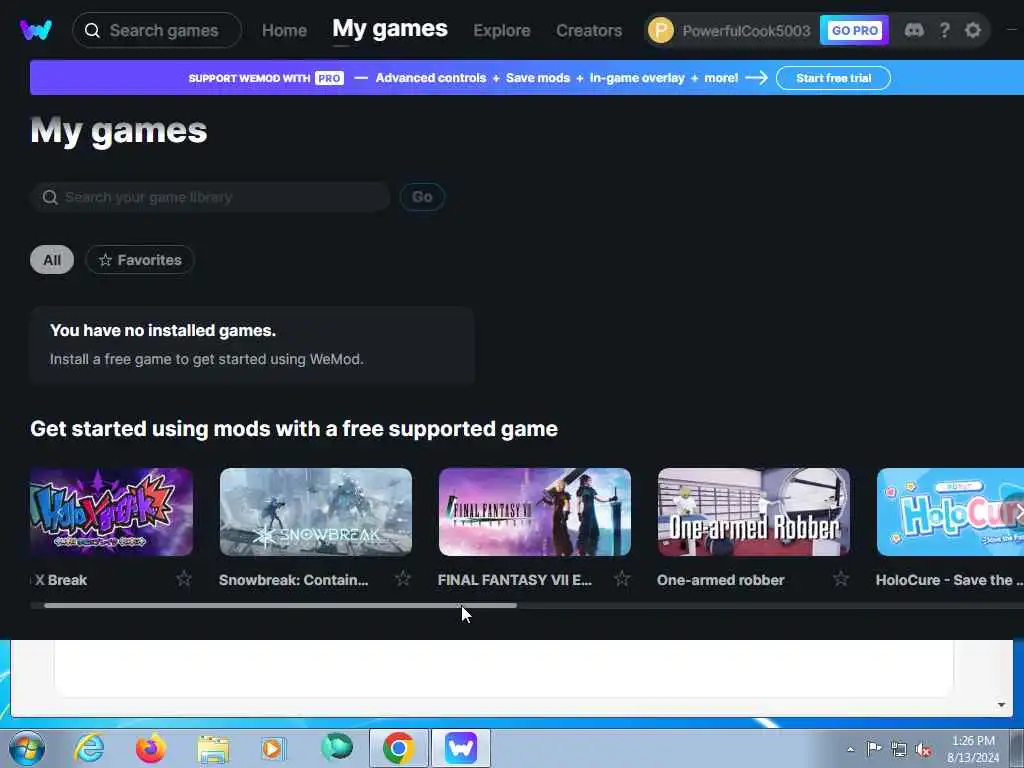Click the PowerfulCook5003 profile avatar
The image size is (1024, 768).
(x=661, y=30)
